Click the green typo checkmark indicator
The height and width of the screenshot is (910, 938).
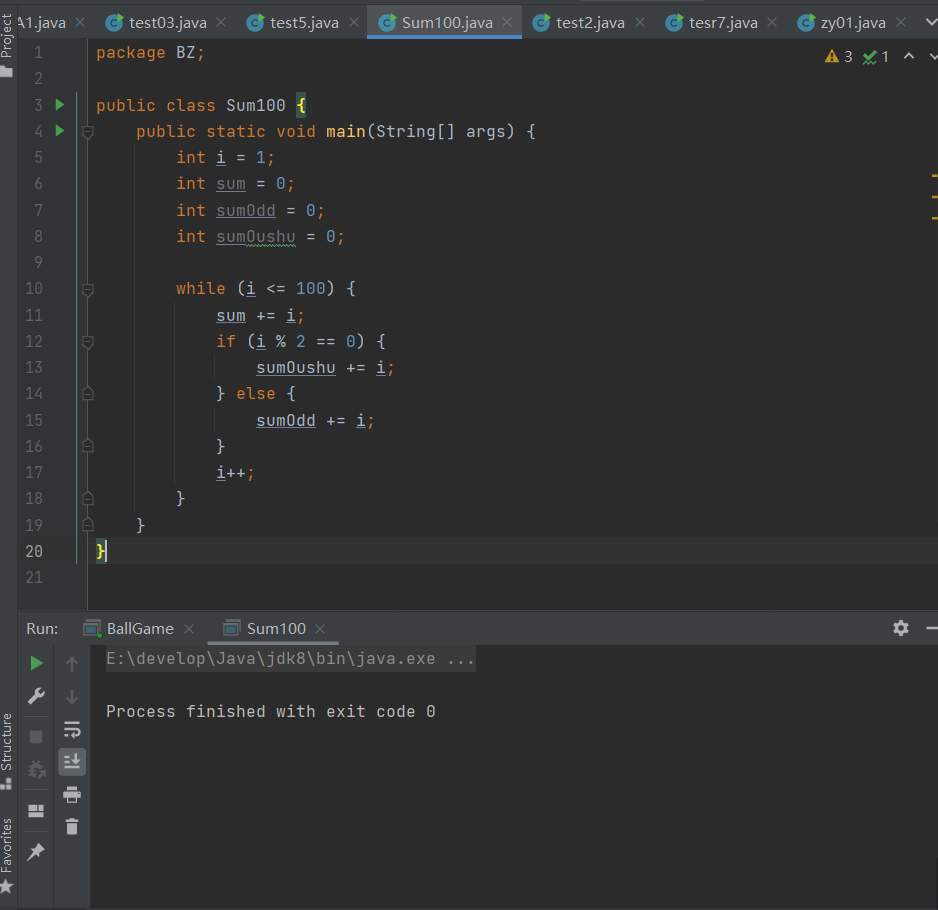click(x=876, y=57)
